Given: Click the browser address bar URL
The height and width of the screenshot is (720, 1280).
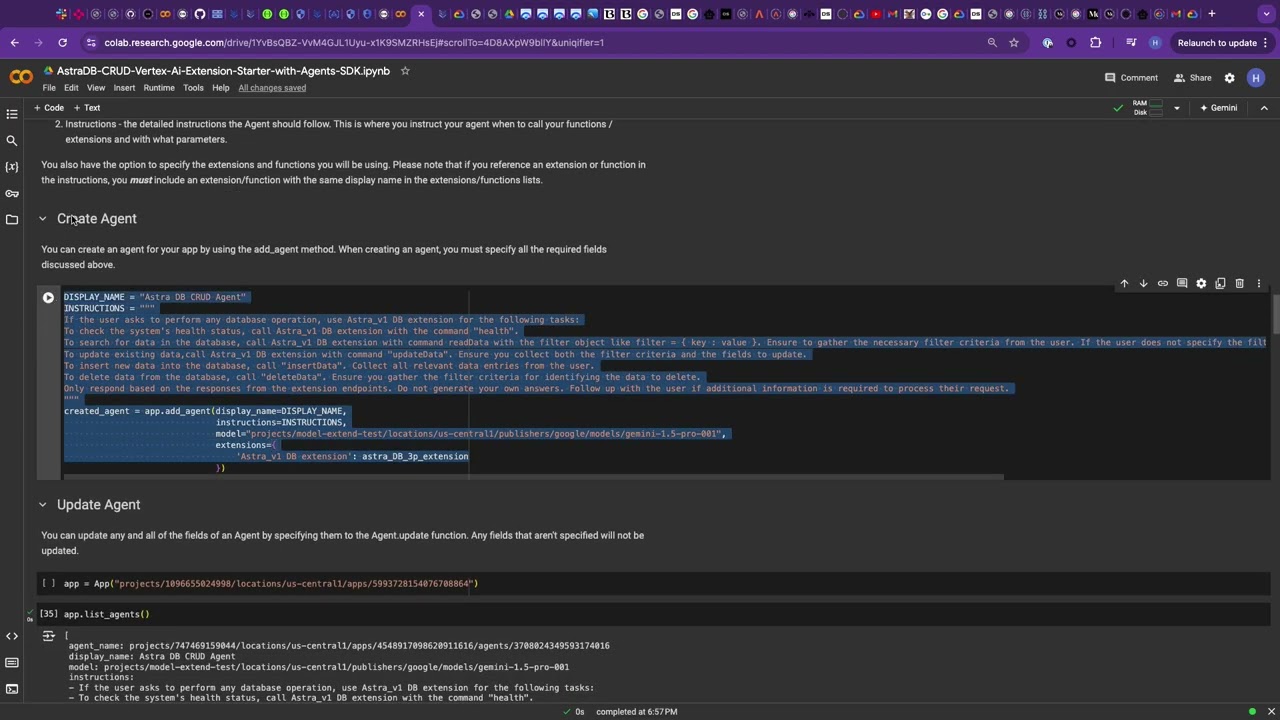Looking at the screenshot, I should 354,43.
